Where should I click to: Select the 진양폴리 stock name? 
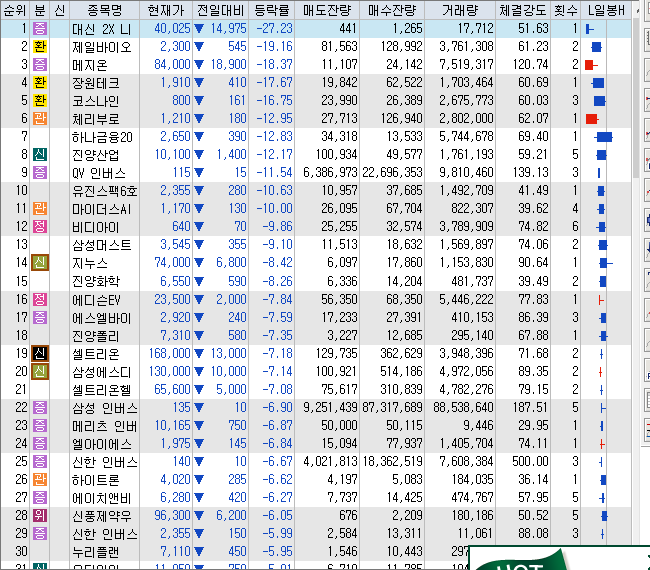click(x=96, y=335)
